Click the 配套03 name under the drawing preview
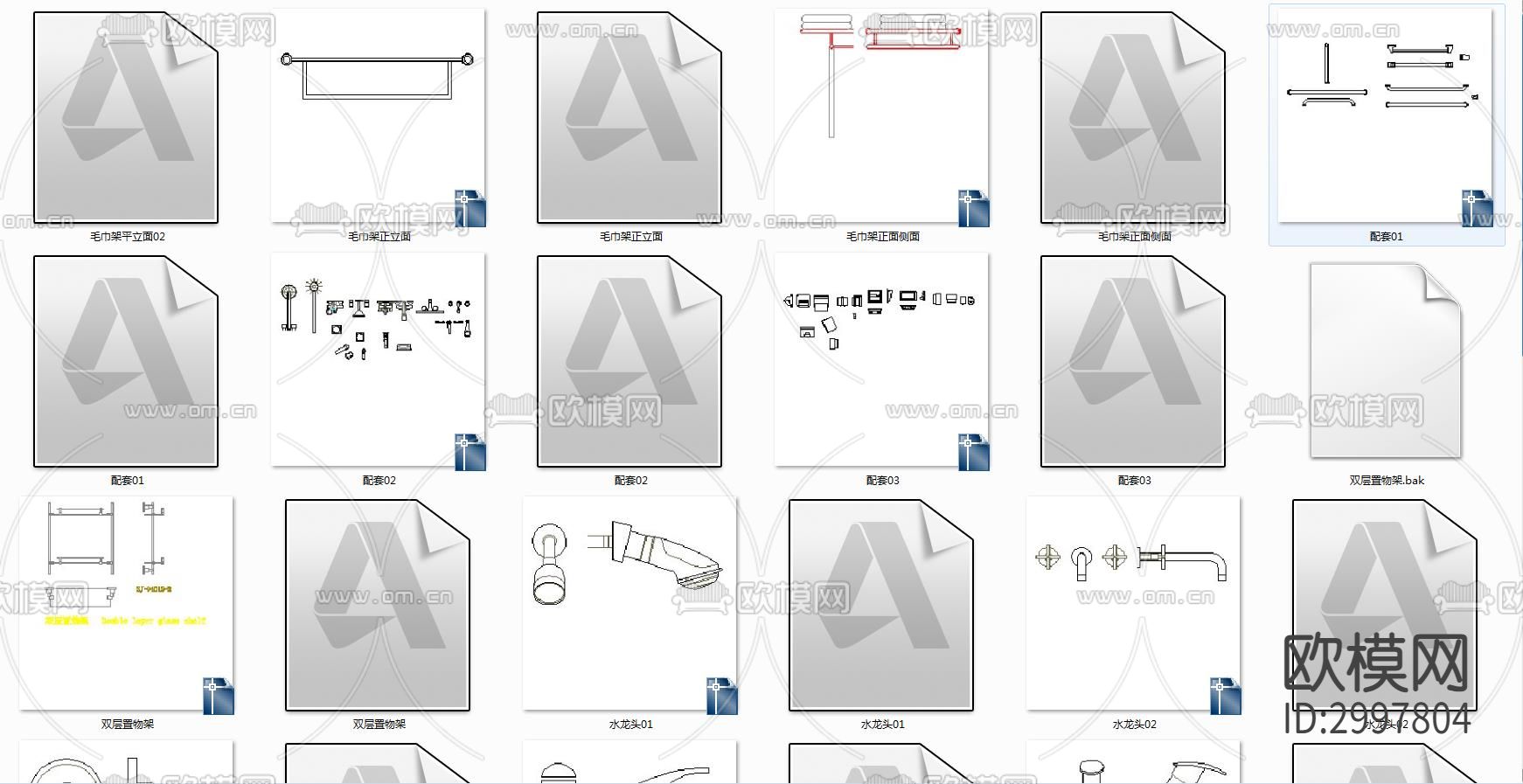1523x784 pixels. pos(883,481)
